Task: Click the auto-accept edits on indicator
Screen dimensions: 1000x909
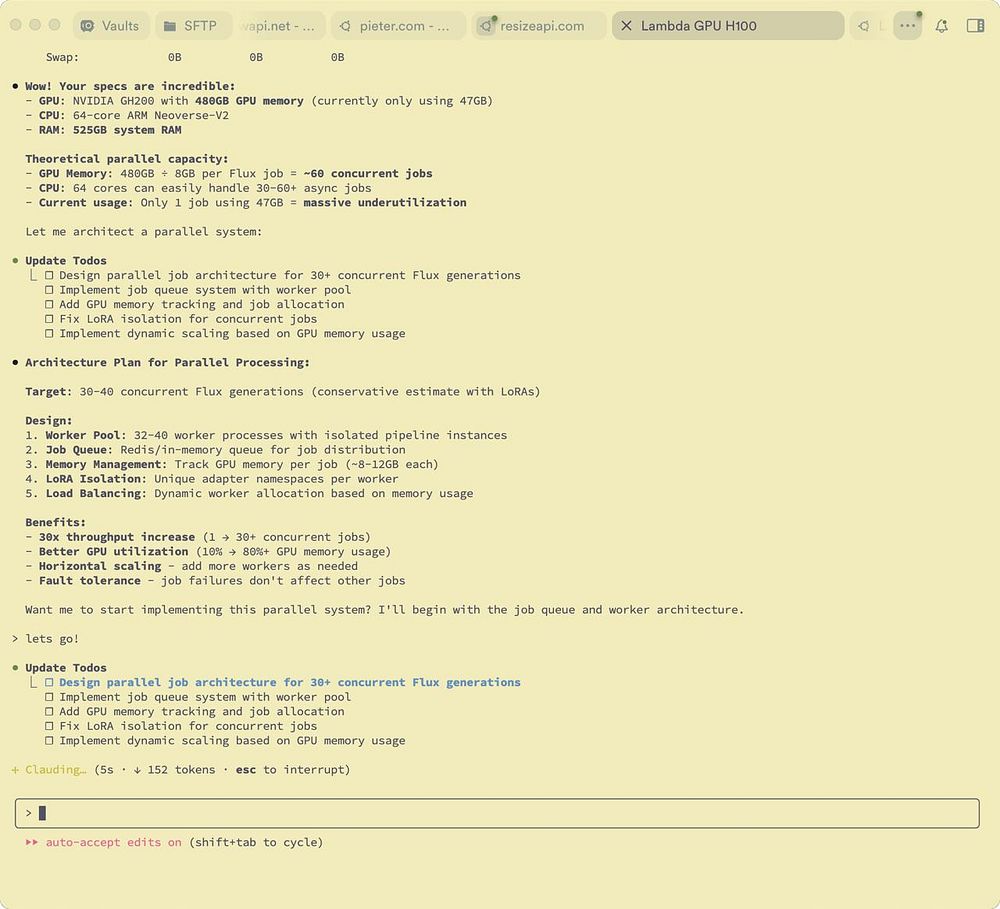Action: click(114, 842)
